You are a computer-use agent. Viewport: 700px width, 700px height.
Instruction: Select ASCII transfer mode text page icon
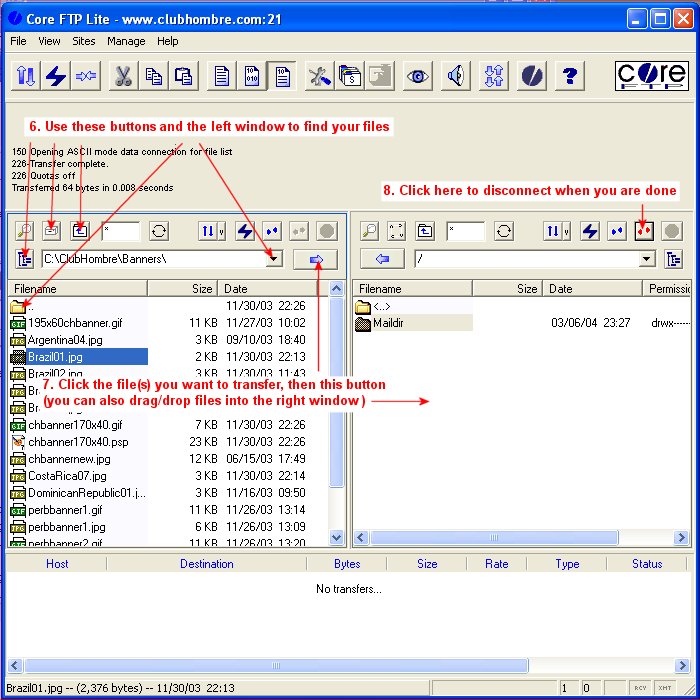pyautogui.click(x=221, y=76)
